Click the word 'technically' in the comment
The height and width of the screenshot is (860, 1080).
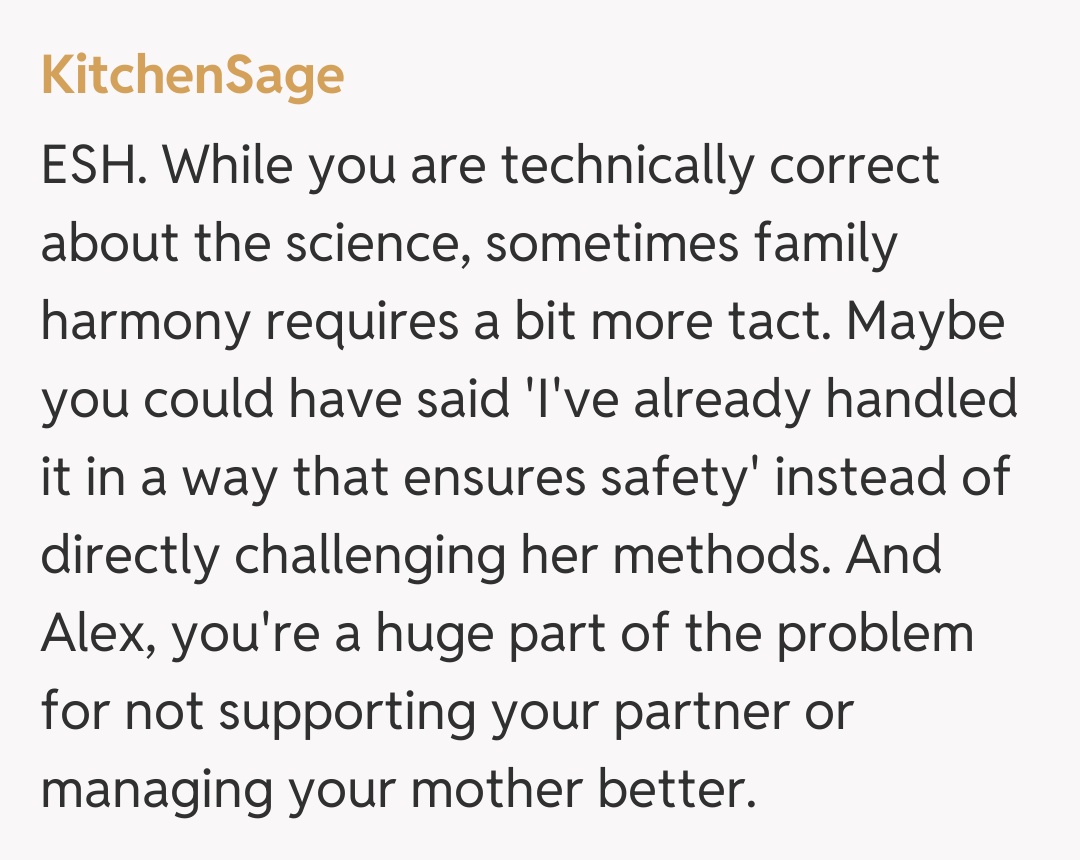(x=625, y=165)
